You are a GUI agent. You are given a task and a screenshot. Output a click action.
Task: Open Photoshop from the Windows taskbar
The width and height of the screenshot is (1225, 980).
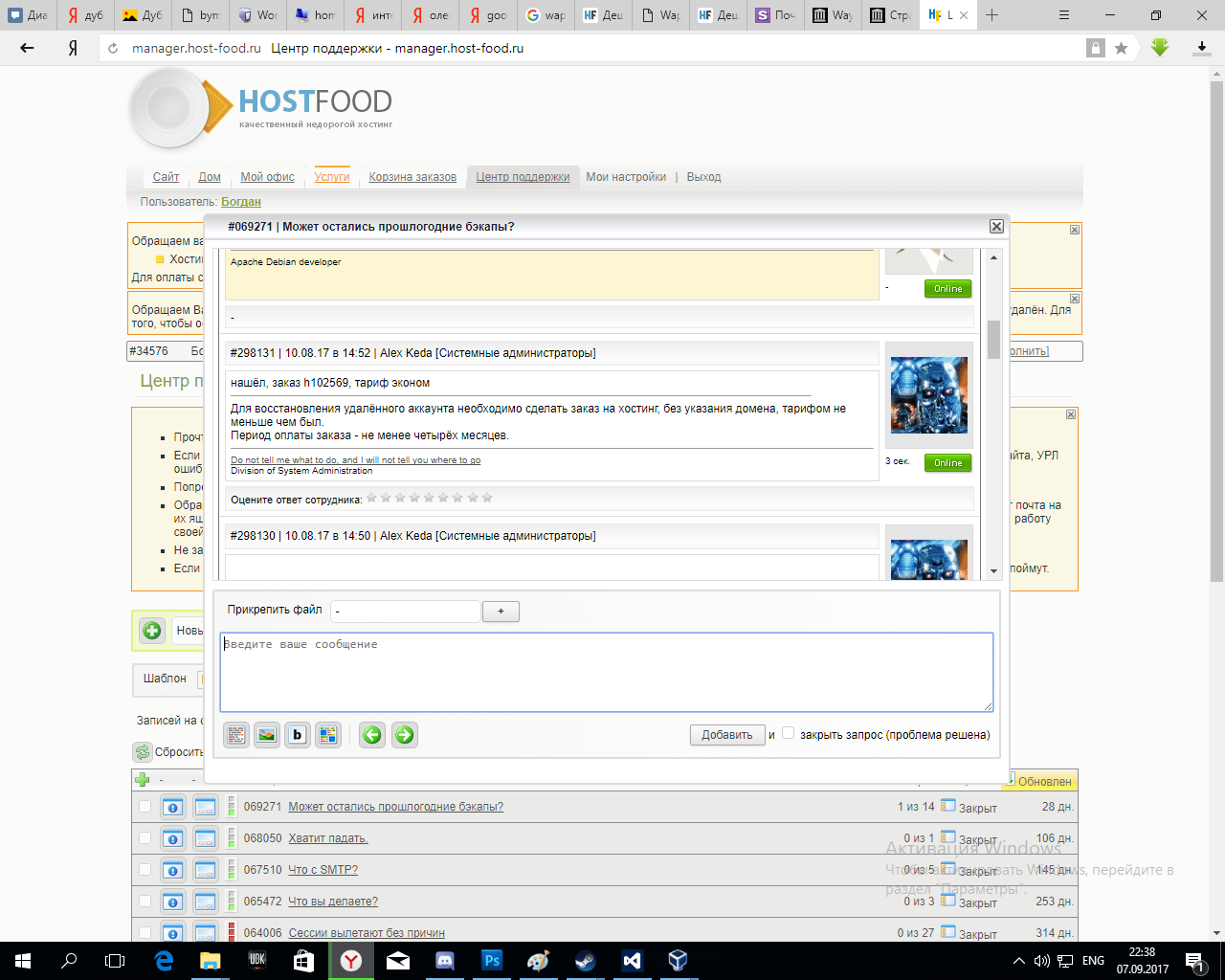point(492,960)
